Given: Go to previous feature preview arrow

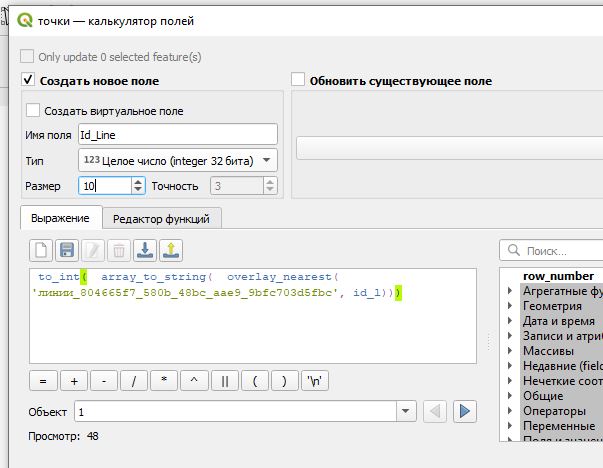Looking at the screenshot, I should point(435,411).
